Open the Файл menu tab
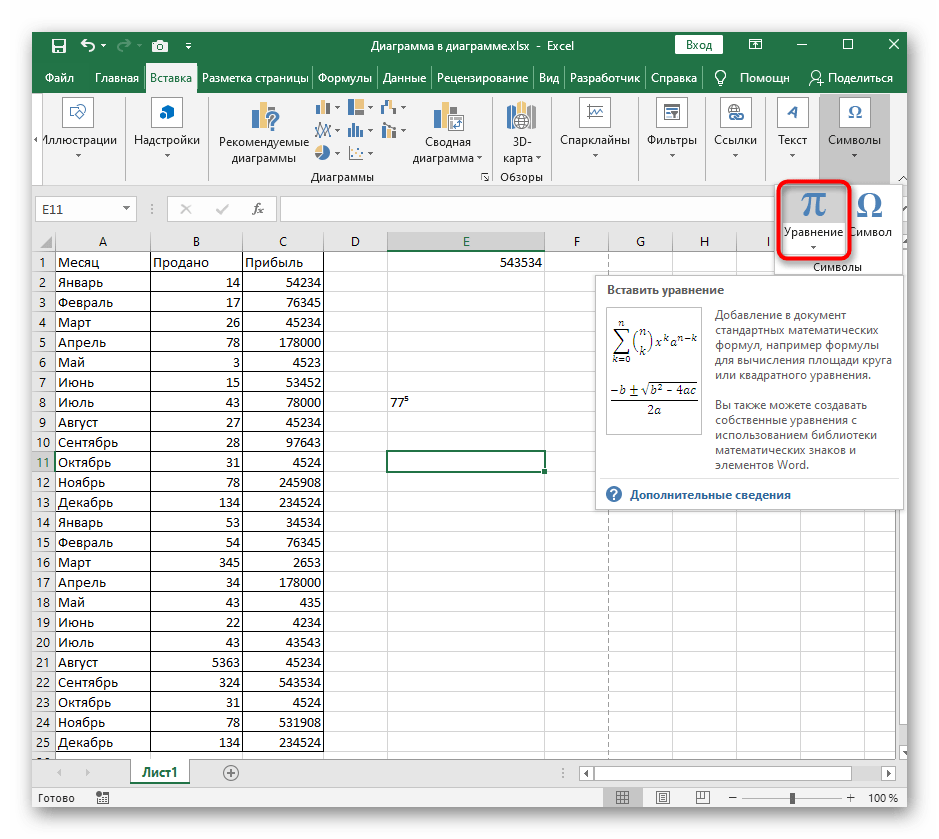The height and width of the screenshot is (839, 939). (59, 78)
